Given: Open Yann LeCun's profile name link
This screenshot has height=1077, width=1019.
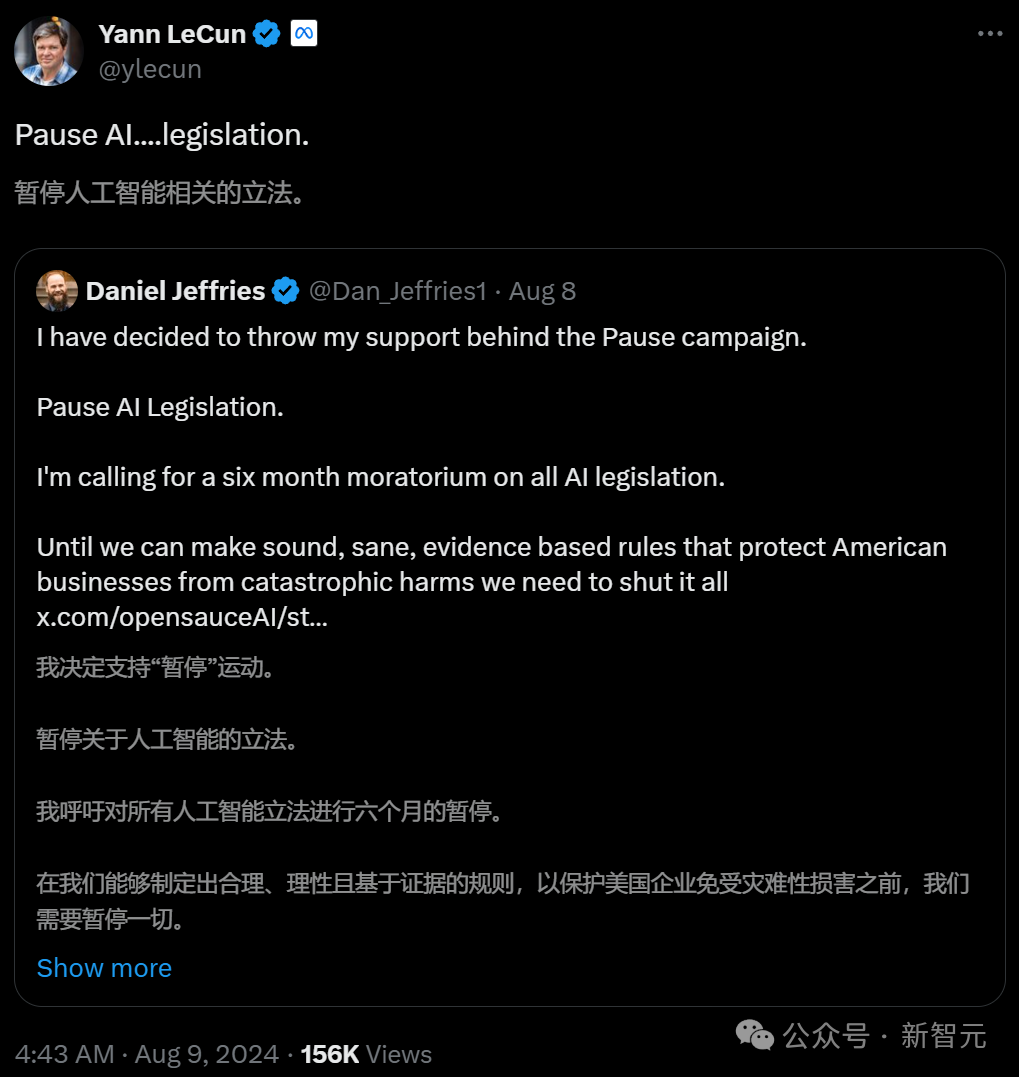Looking at the screenshot, I should point(172,34).
